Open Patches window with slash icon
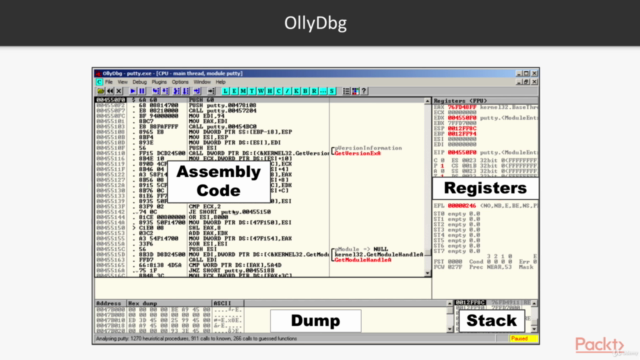 (x=287, y=91)
